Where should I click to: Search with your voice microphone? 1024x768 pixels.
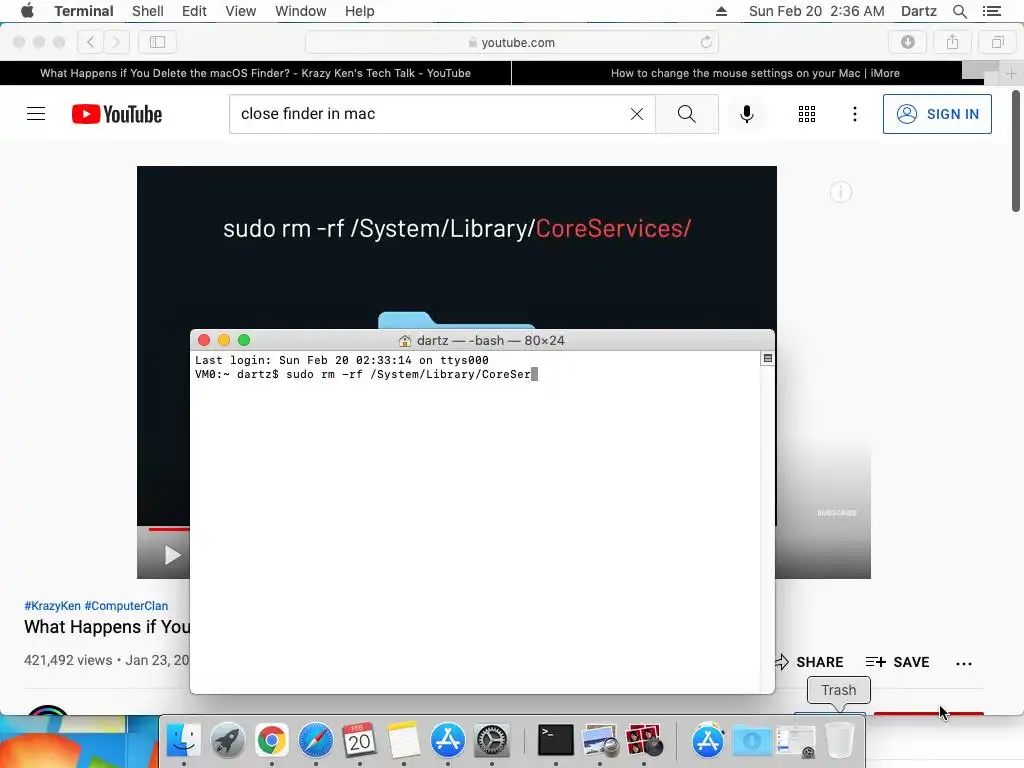[x=746, y=114]
